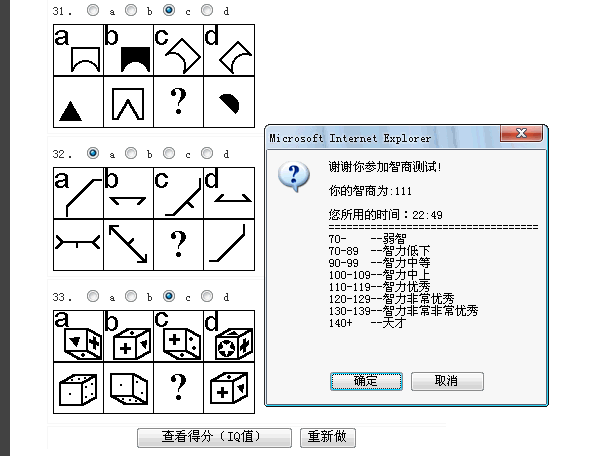Select radio option d for question 32
Image resolution: width=592 pixels, height=456 pixels.
click(207, 153)
